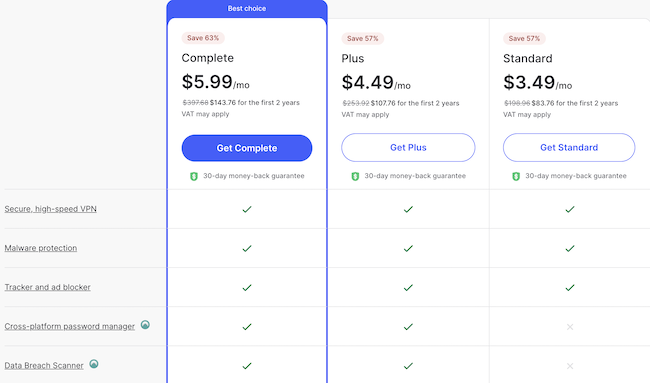Open the Secure, high-speed VPN link
Image resolution: width=650 pixels, height=383 pixels.
(51, 209)
